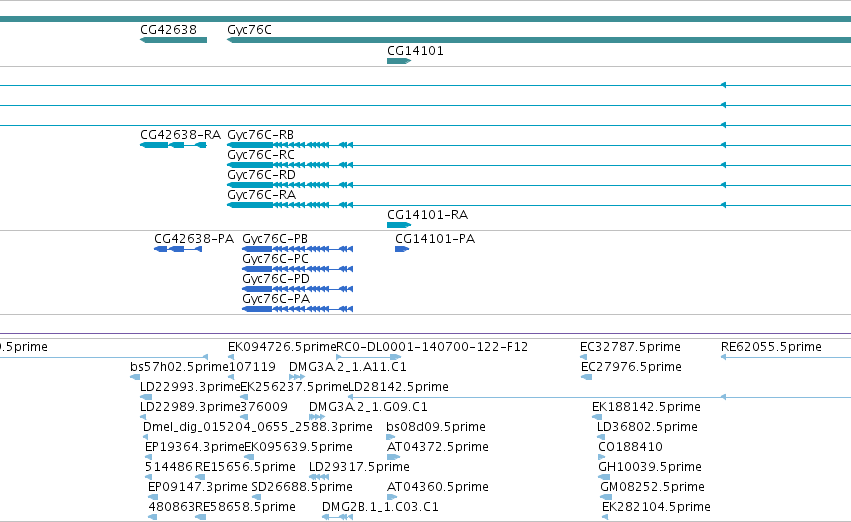Click EST EP09147.3prime
Image resolution: width=851 pixels, height=522 pixels.
tap(198, 487)
